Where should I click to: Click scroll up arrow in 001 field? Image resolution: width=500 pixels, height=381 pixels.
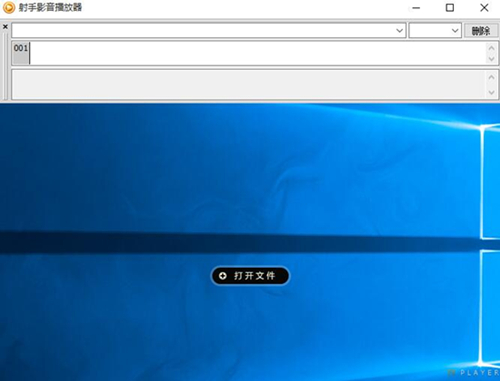[x=491, y=48]
